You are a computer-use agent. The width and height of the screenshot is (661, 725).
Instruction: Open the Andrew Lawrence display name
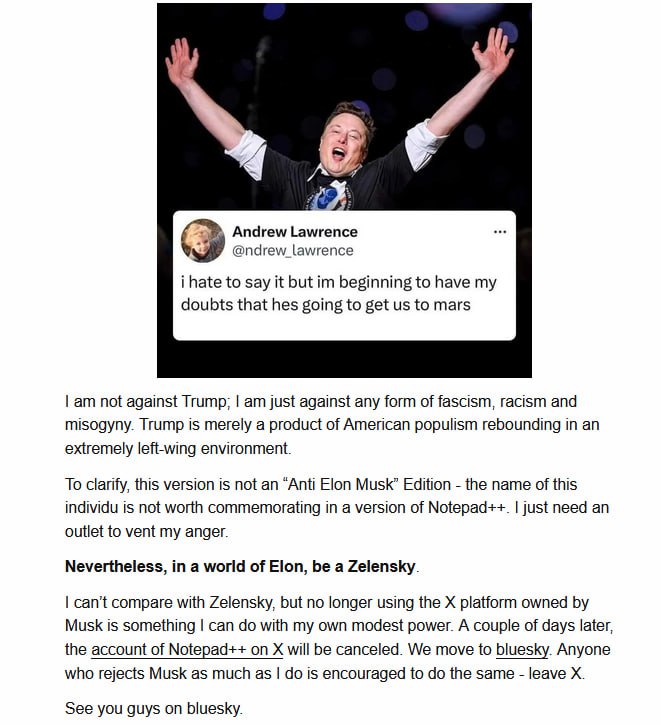pos(294,232)
